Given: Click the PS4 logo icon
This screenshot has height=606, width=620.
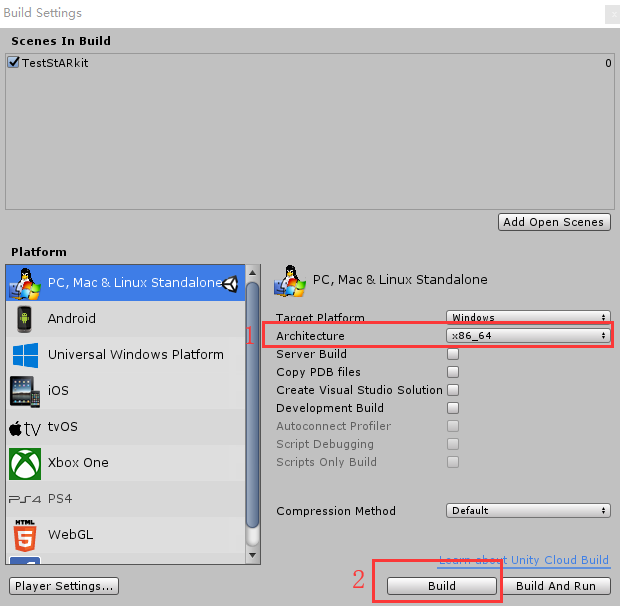Looking at the screenshot, I should click(25, 499).
